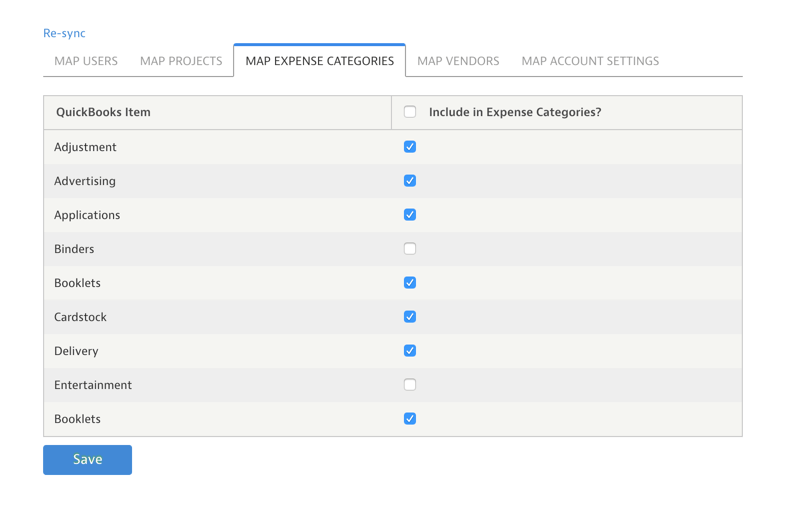Image resolution: width=785 pixels, height=517 pixels.
Task: Uncheck the Booklets checkbox below Entertainment
Action: [410, 419]
